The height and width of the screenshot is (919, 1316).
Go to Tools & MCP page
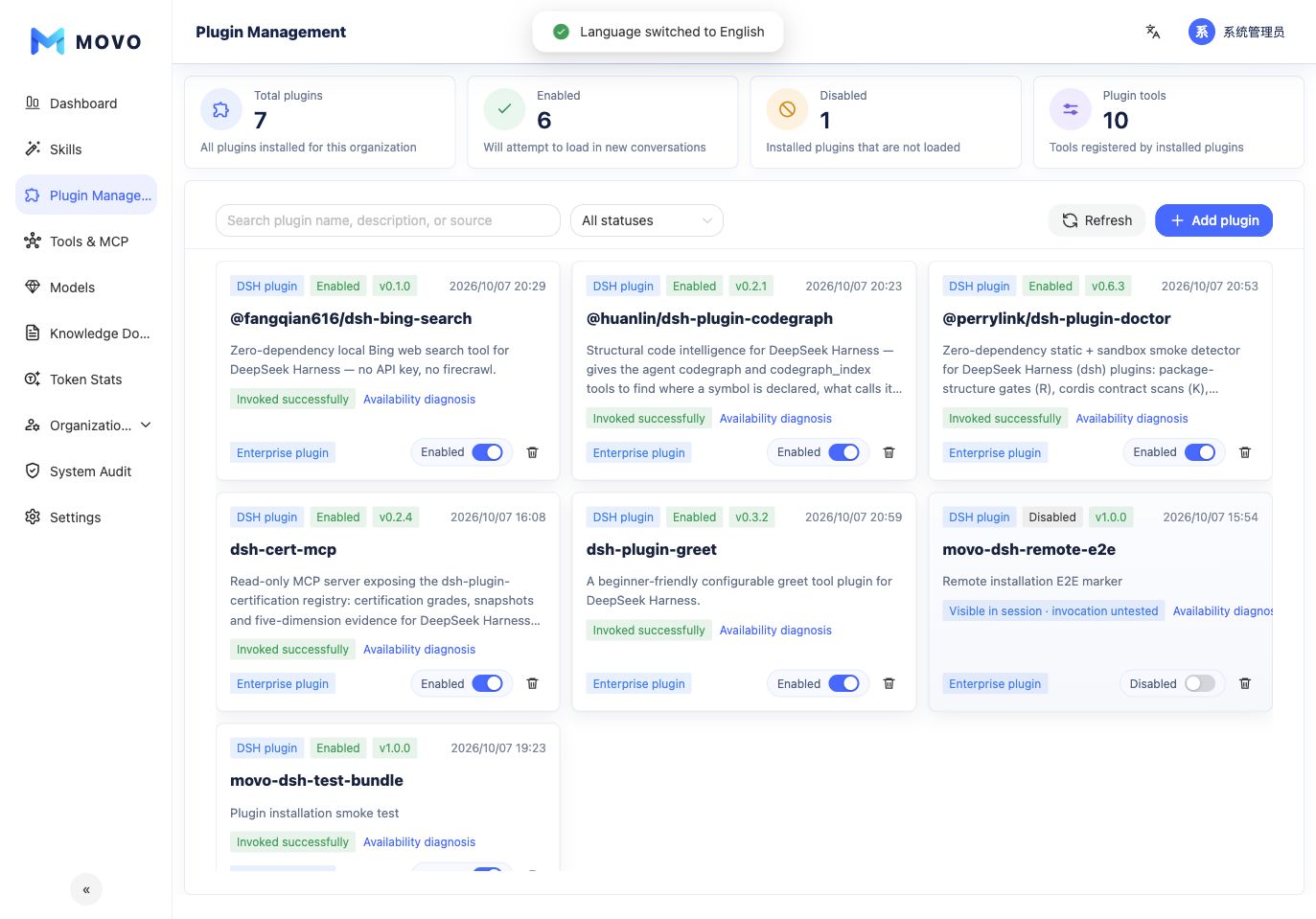coord(86,241)
